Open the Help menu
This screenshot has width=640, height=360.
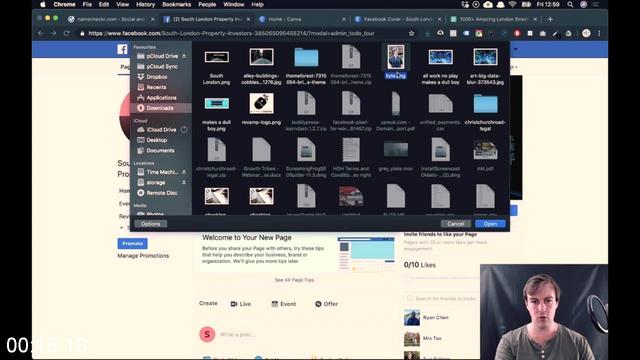tap(257, 4)
